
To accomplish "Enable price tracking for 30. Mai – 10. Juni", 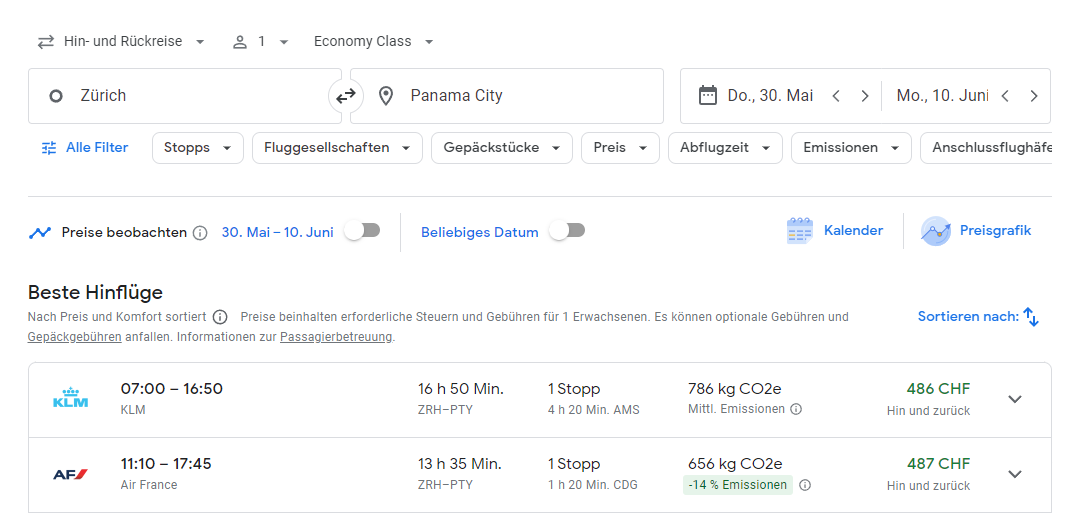I will pos(362,231).
